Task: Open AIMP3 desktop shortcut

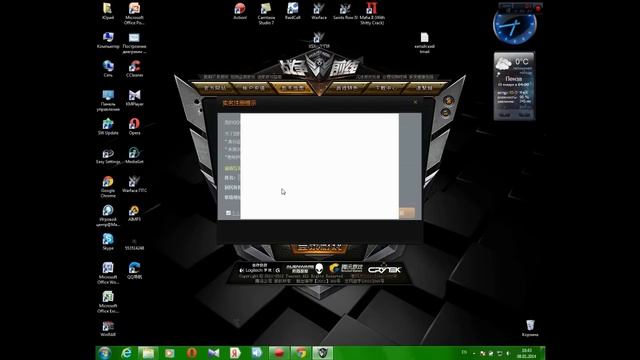Action: tap(134, 213)
